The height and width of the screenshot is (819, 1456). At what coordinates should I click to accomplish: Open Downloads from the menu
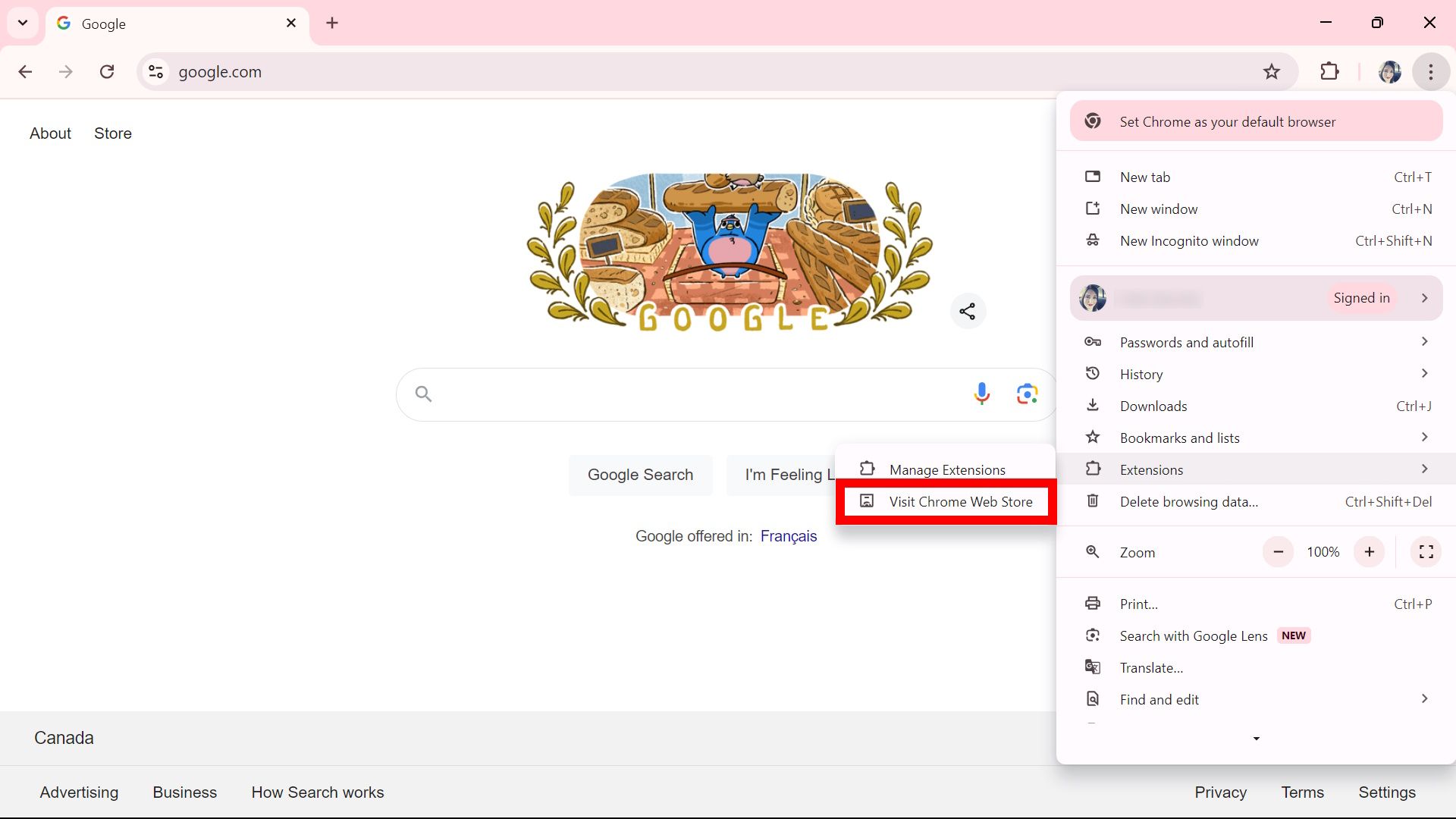[x=1256, y=406]
